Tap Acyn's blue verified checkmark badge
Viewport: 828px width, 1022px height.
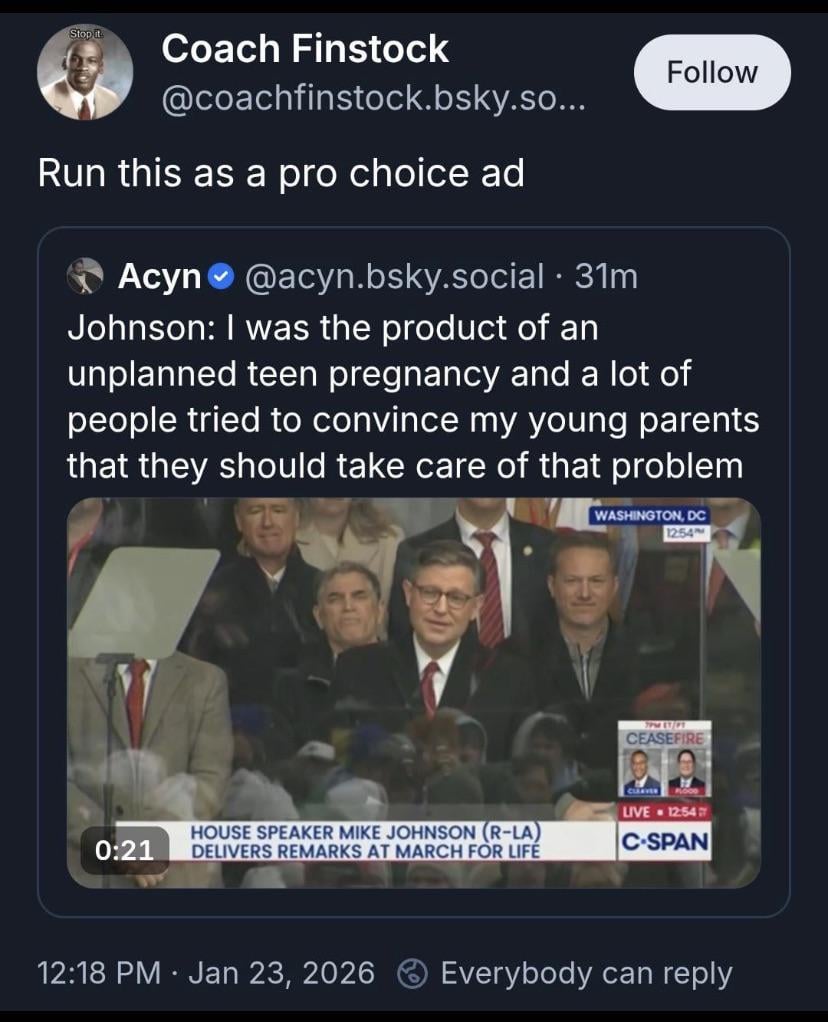pyautogui.click(x=223, y=276)
